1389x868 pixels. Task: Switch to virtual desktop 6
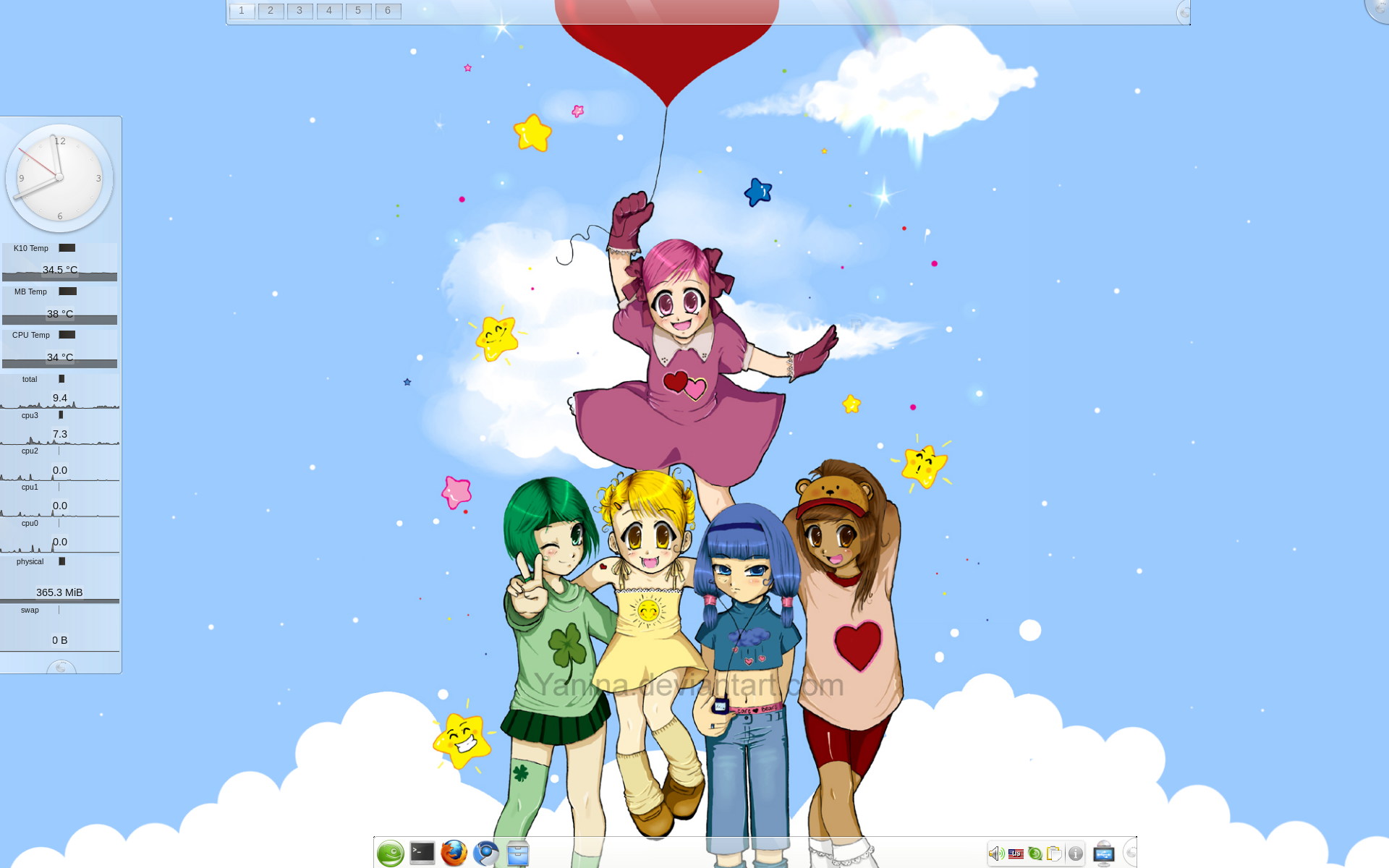(388, 11)
